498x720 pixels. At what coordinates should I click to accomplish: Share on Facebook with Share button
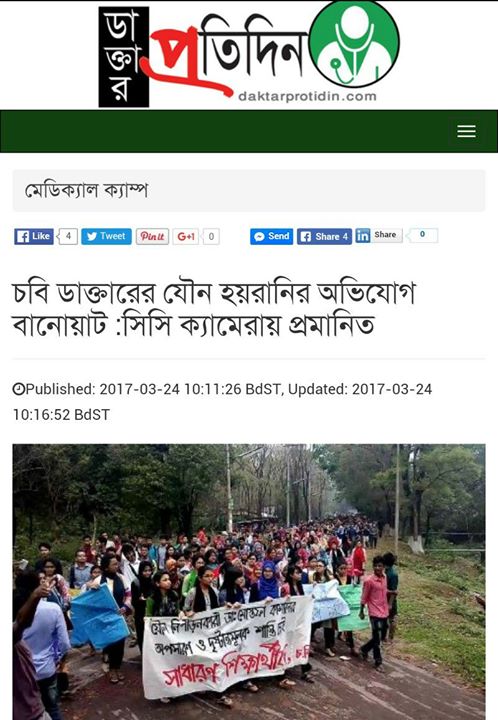click(325, 236)
